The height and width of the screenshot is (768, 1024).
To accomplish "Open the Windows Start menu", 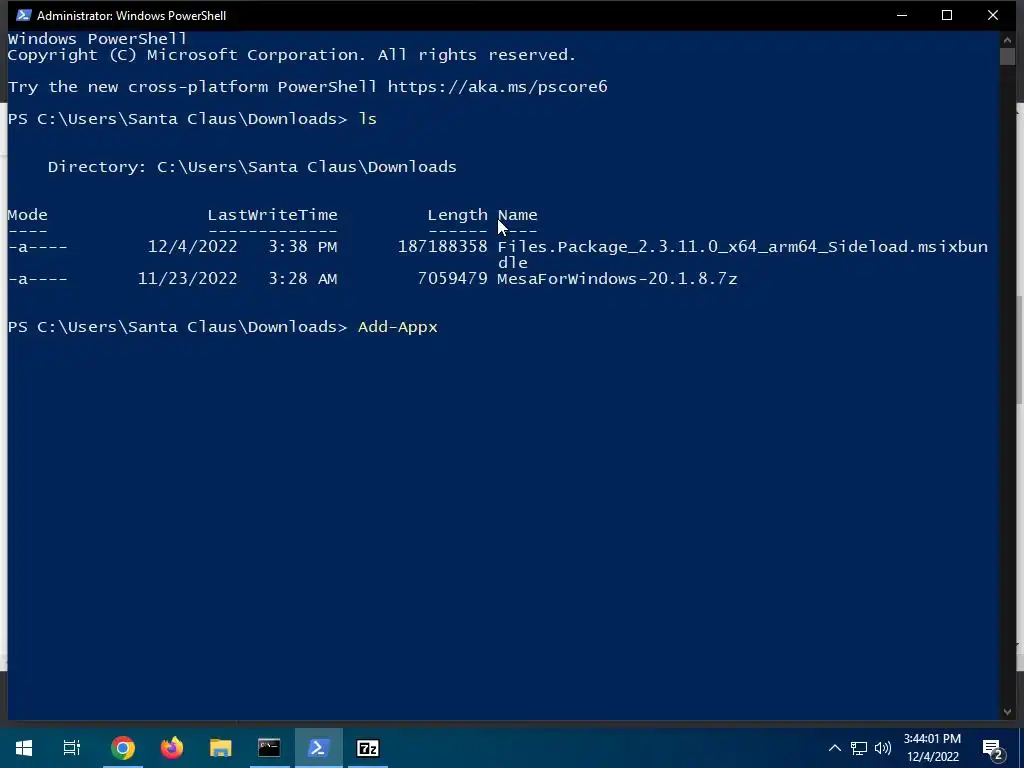I will pyautogui.click(x=24, y=748).
